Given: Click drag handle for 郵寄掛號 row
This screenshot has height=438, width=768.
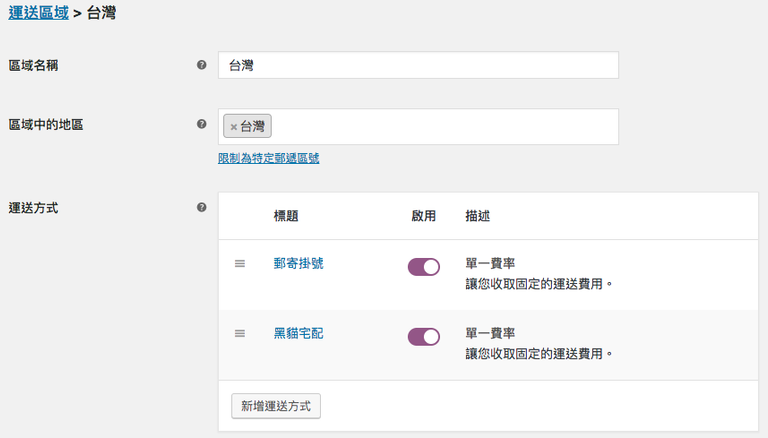Looking at the screenshot, I should pyautogui.click(x=240, y=264).
